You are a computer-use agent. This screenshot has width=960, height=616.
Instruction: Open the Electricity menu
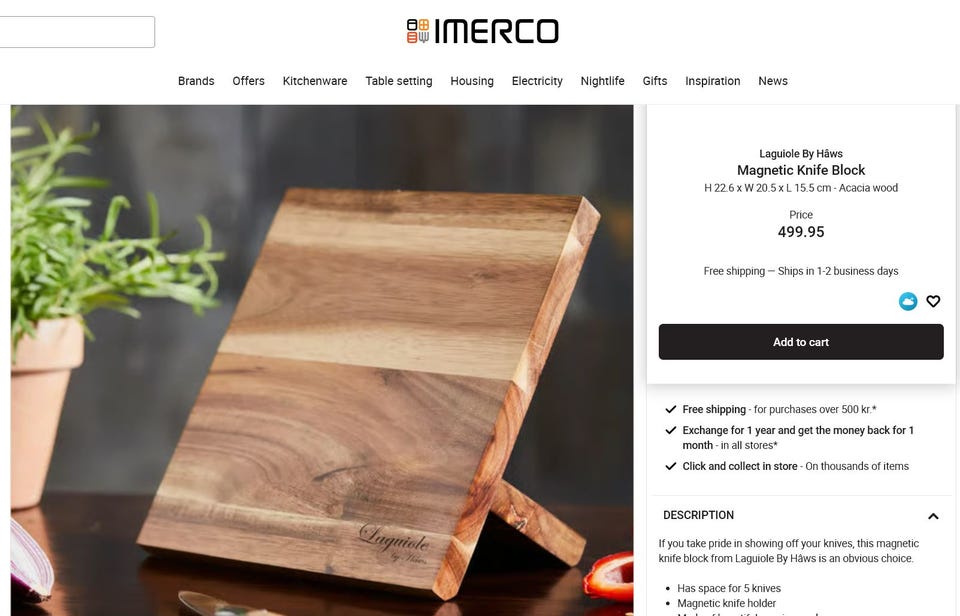(x=537, y=81)
